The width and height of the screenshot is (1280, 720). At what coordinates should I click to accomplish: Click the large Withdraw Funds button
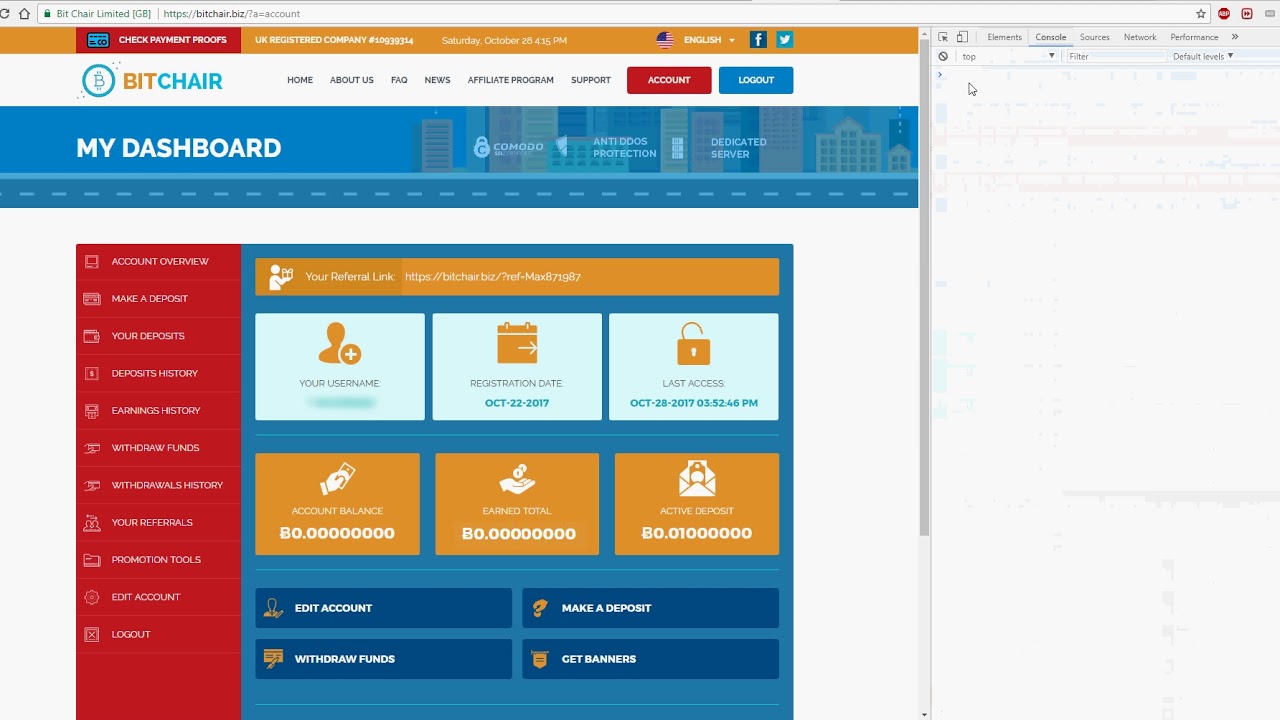click(383, 659)
